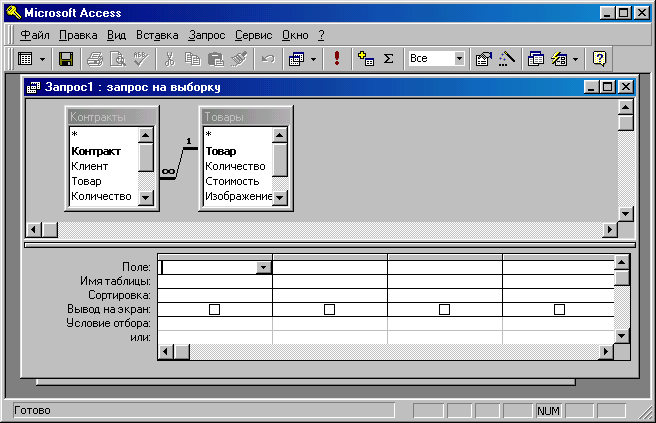Select the Изображение field in the Товары table
Viewport: 656px width, 423px height.
click(x=238, y=196)
